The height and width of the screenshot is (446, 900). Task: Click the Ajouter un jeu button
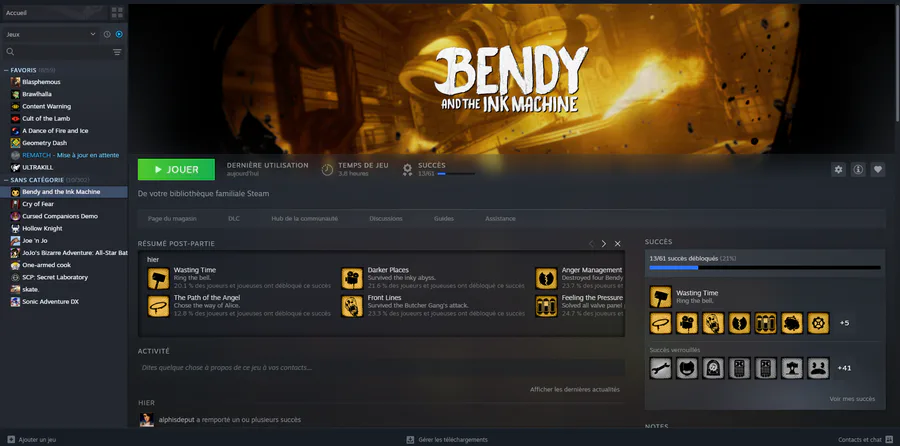[32, 440]
